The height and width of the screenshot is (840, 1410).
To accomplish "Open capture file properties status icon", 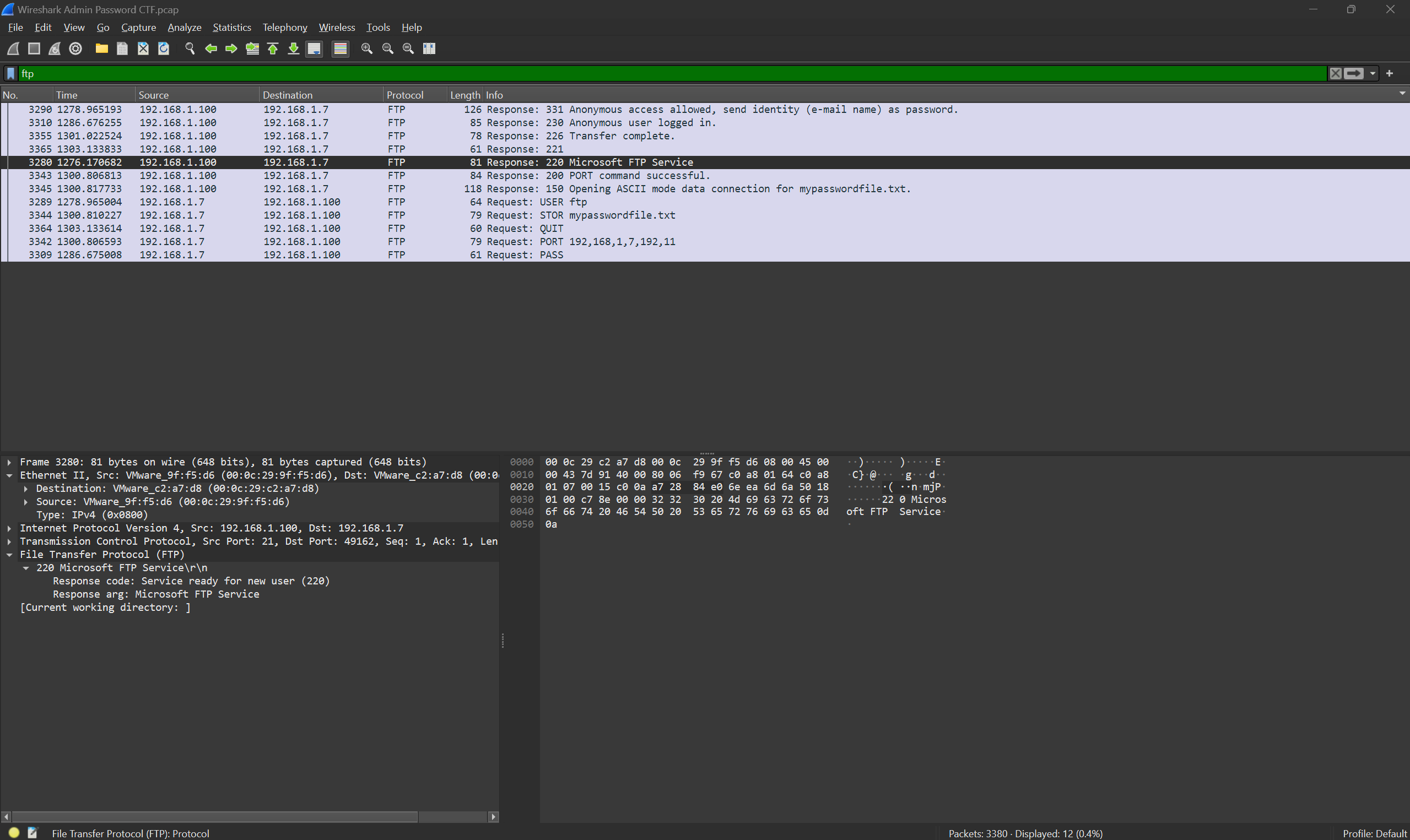I will pyautogui.click(x=33, y=833).
